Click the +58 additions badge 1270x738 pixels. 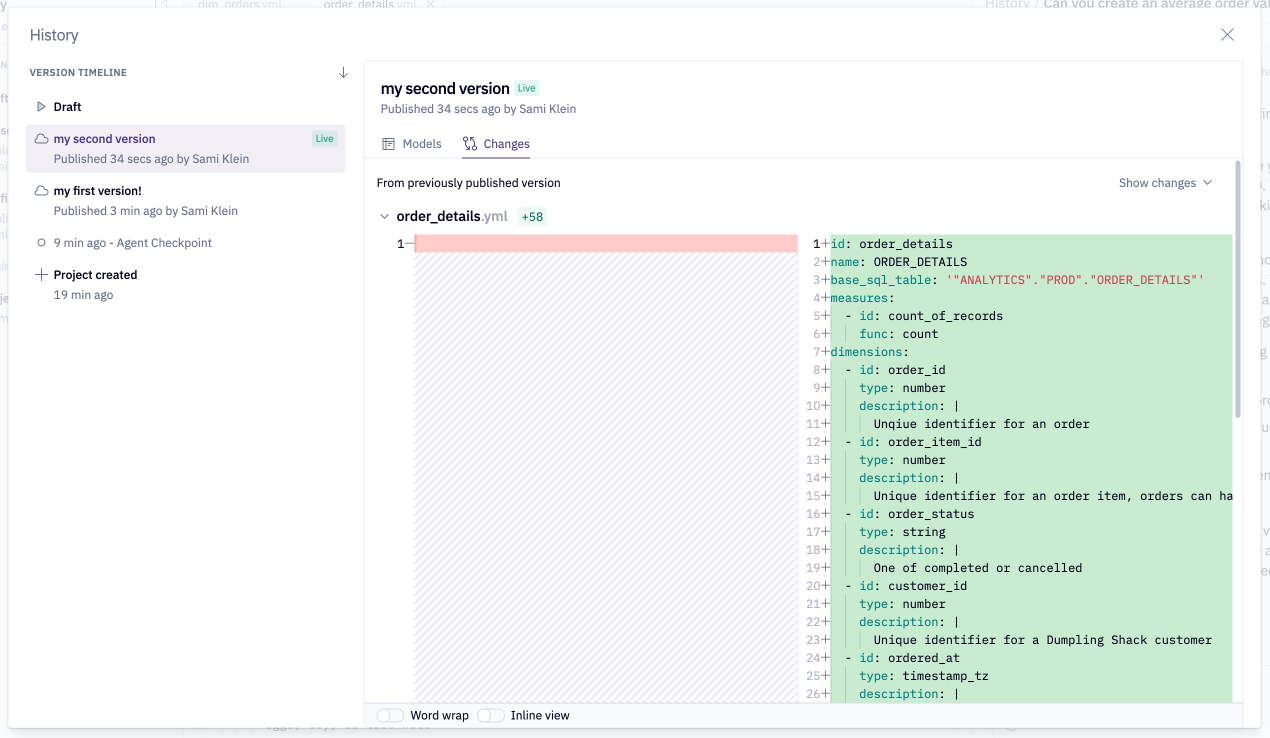pyautogui.click(x=532, y=217)
